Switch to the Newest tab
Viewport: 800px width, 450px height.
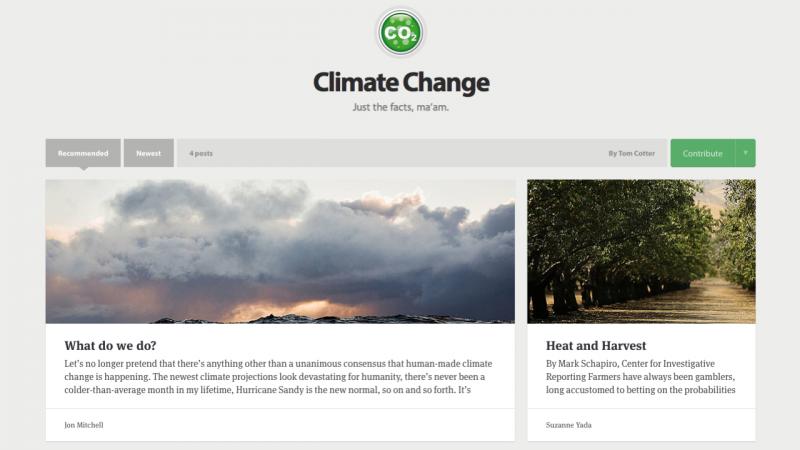(148, 153)
